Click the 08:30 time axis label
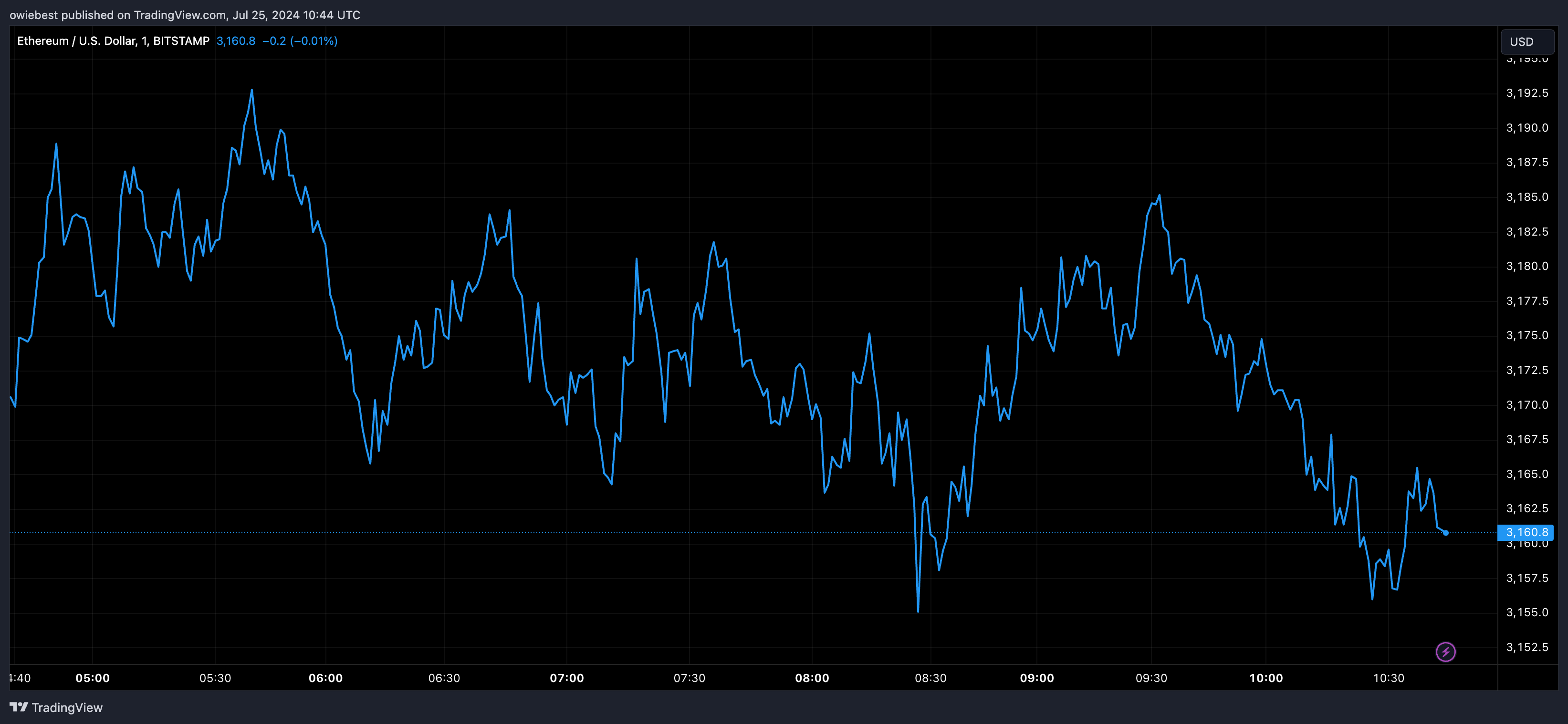 coord(930,678)
